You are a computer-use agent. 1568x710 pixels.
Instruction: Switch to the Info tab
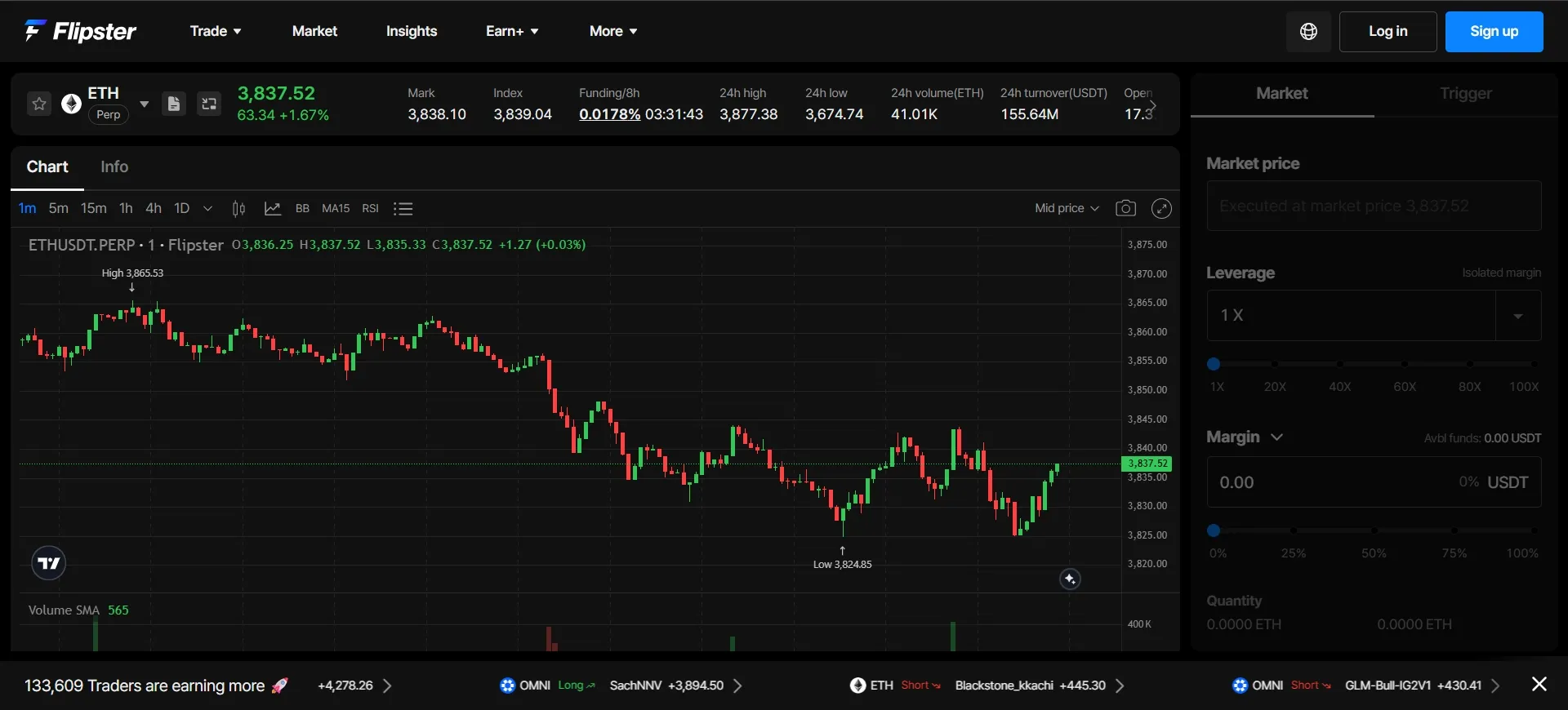[x=114, y=166]
